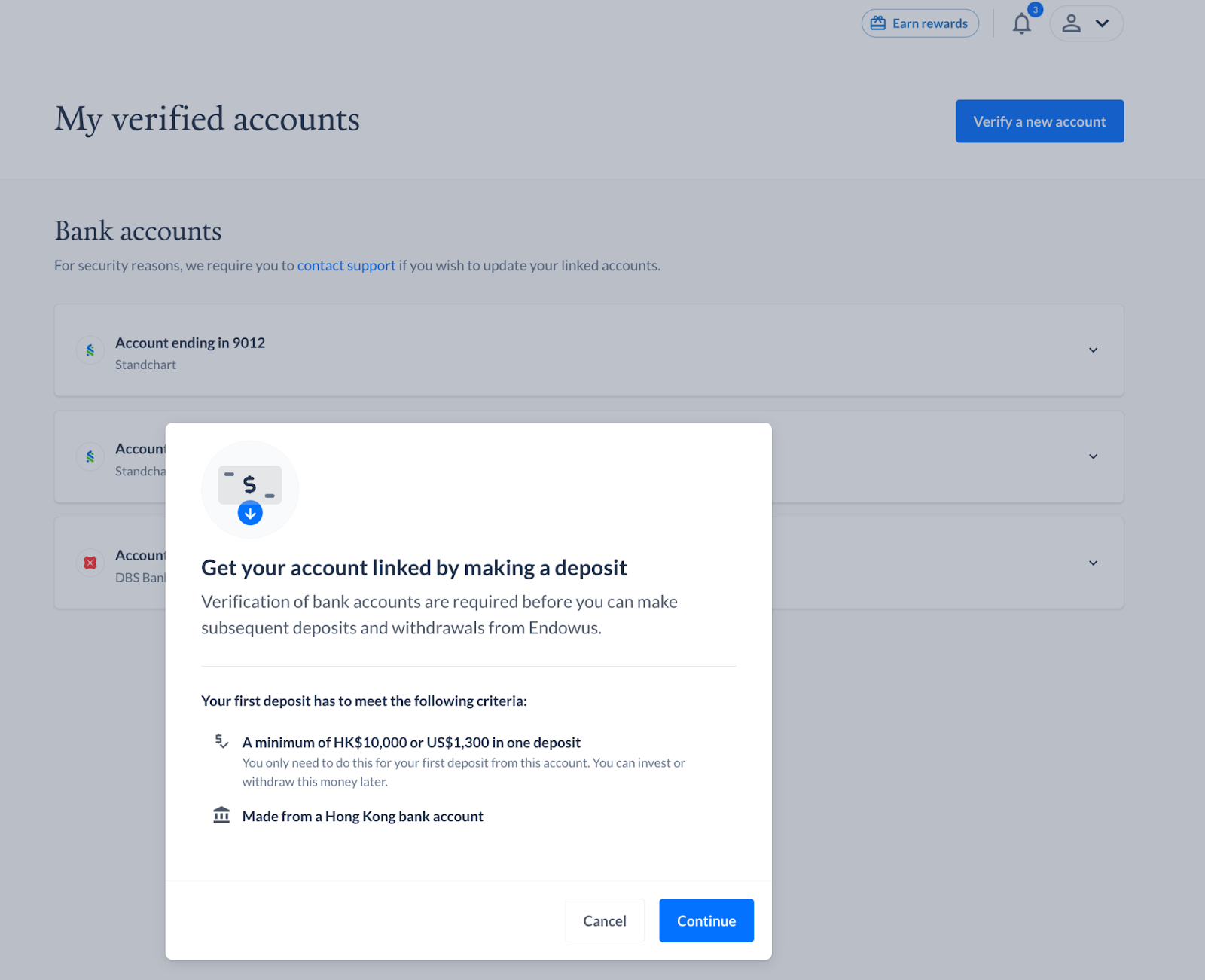Open the contact support link
The width and height of the screenshot is (1205, 980).
pyautogui.click(x=346, y=265)
